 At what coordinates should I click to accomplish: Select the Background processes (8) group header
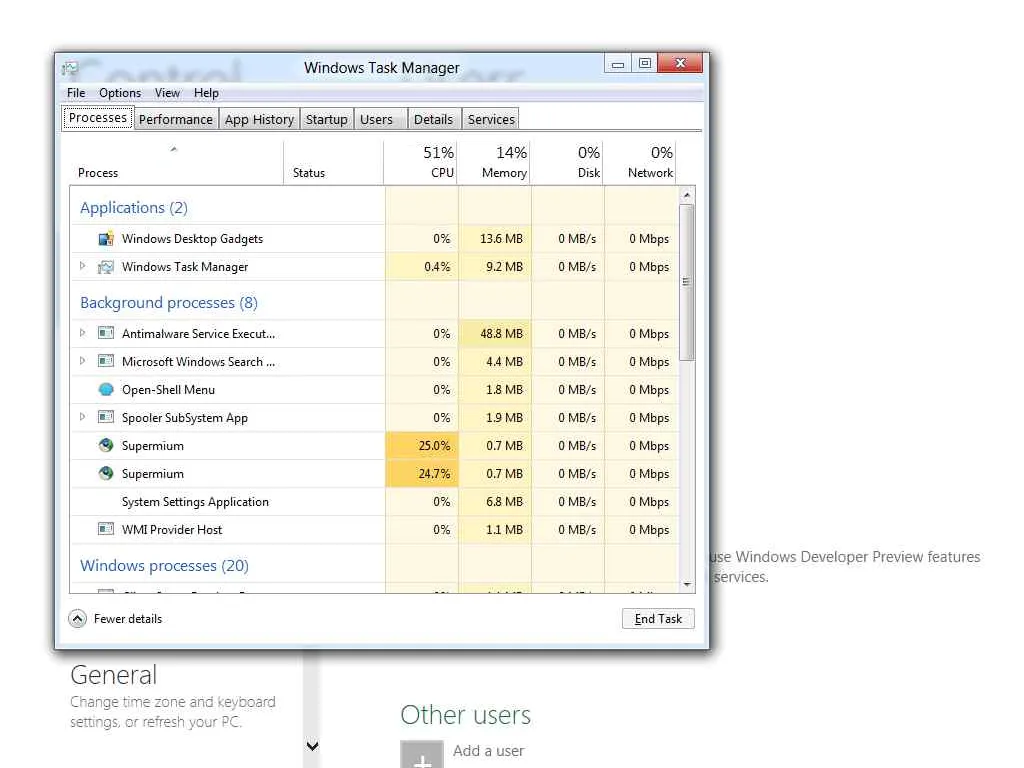(168, 303)
